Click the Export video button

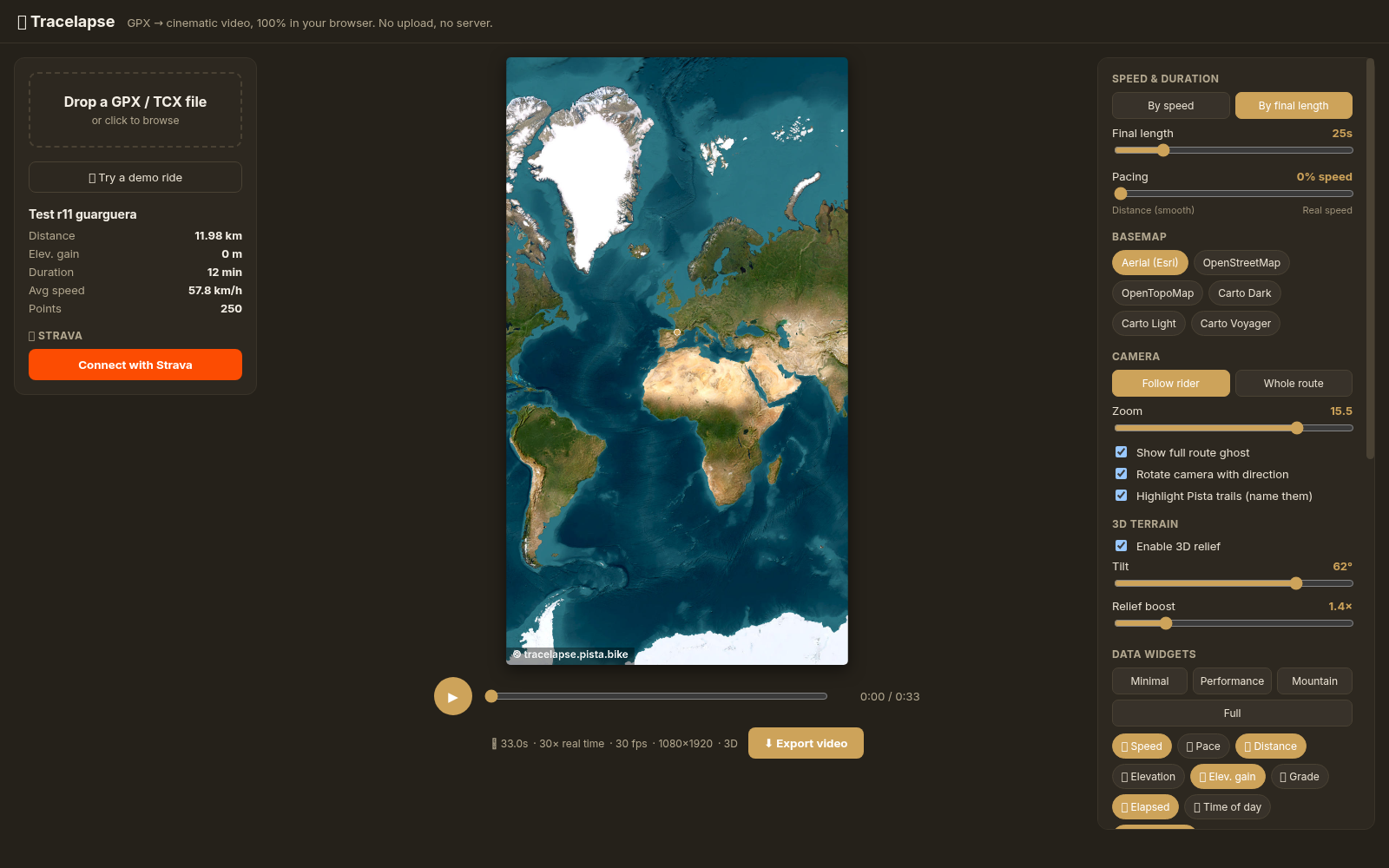click(806, 743)
